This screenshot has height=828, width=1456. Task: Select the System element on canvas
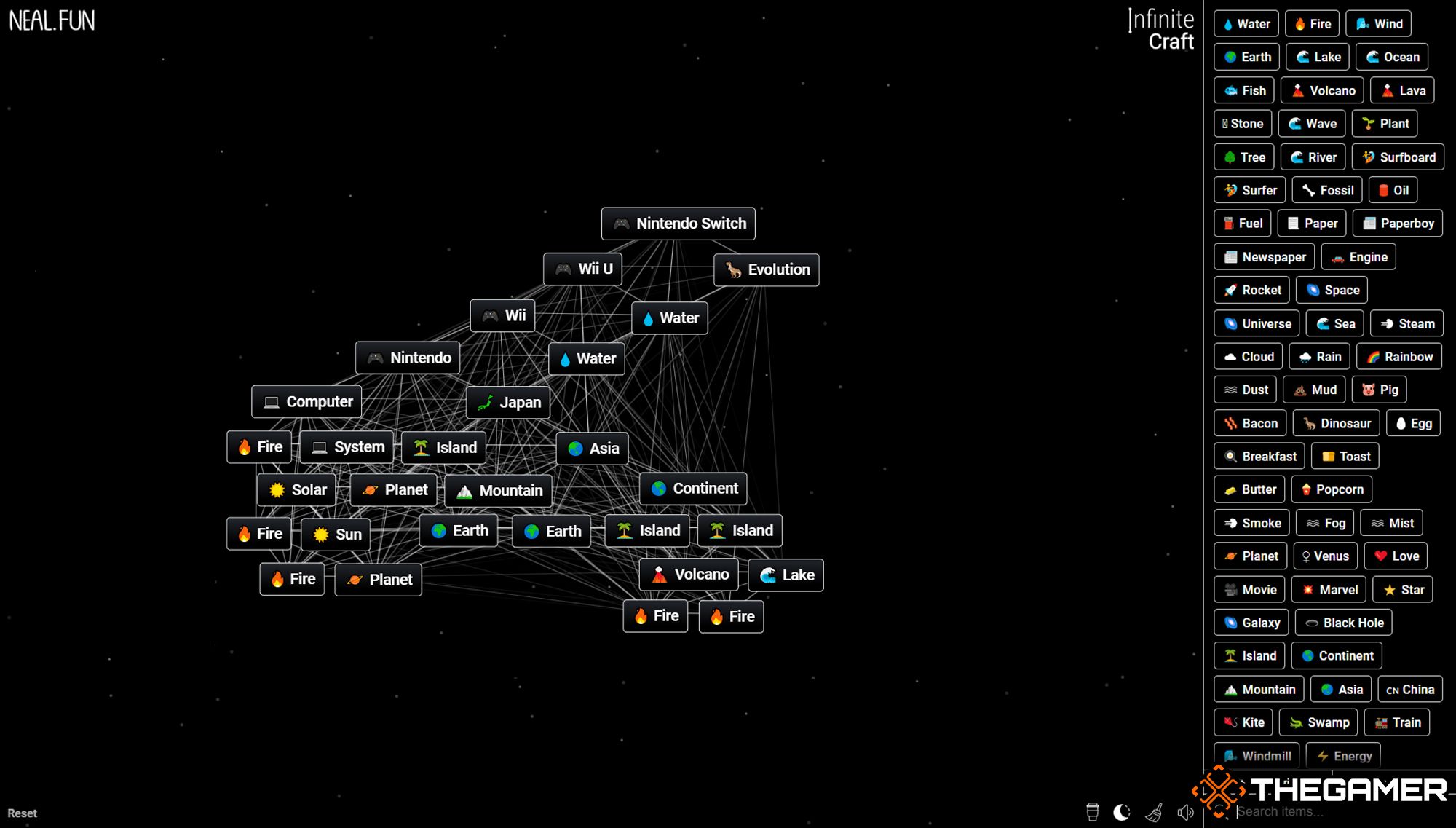(347, 447)
